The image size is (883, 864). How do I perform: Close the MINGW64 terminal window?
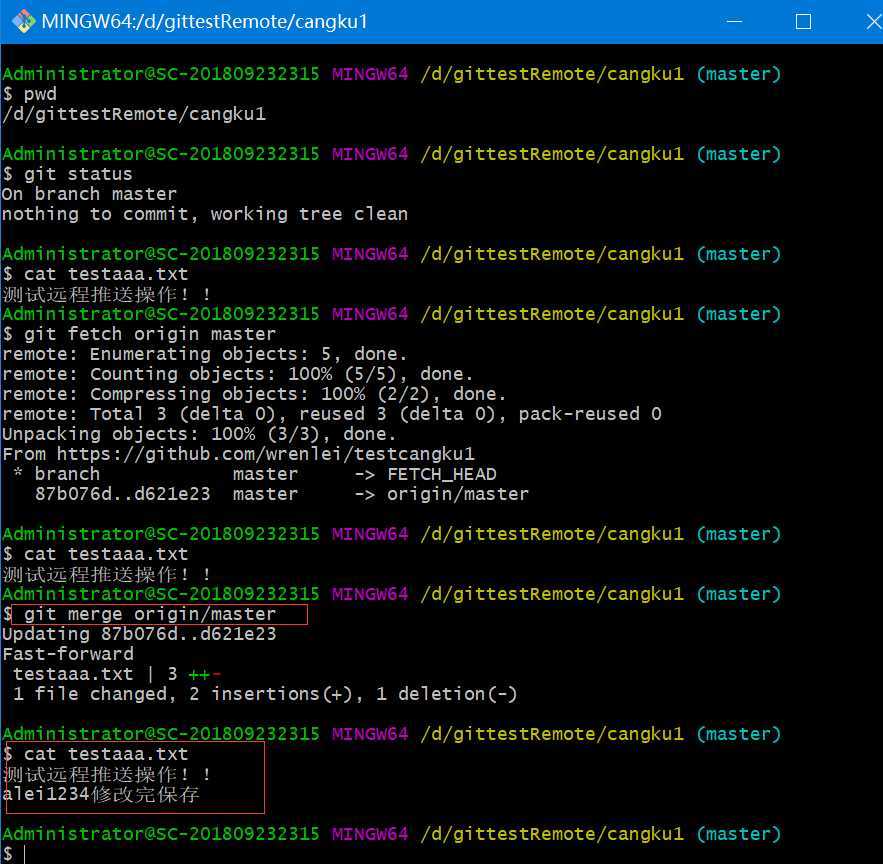pyautogui.click(x=874, y=21)
